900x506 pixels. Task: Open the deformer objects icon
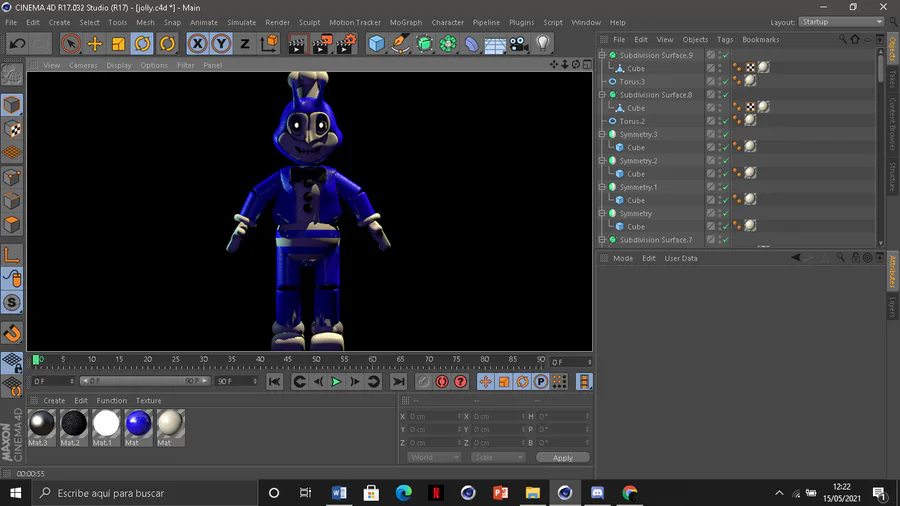tap(471, 44)
